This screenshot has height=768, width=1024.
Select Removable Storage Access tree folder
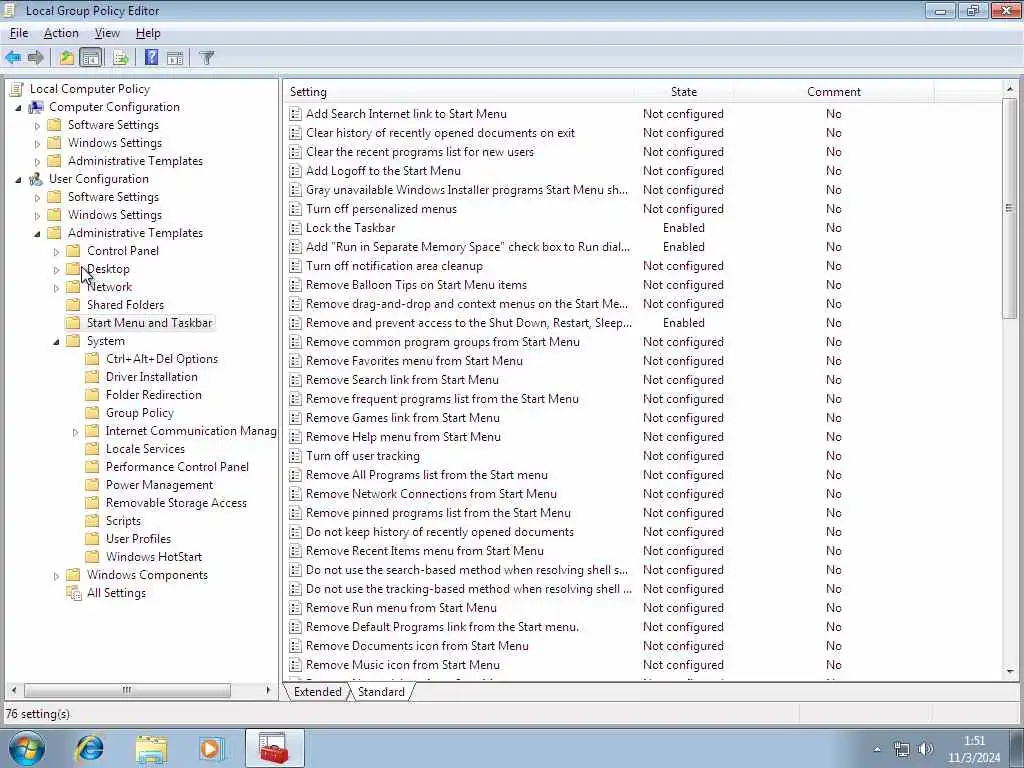click(176, 504)
